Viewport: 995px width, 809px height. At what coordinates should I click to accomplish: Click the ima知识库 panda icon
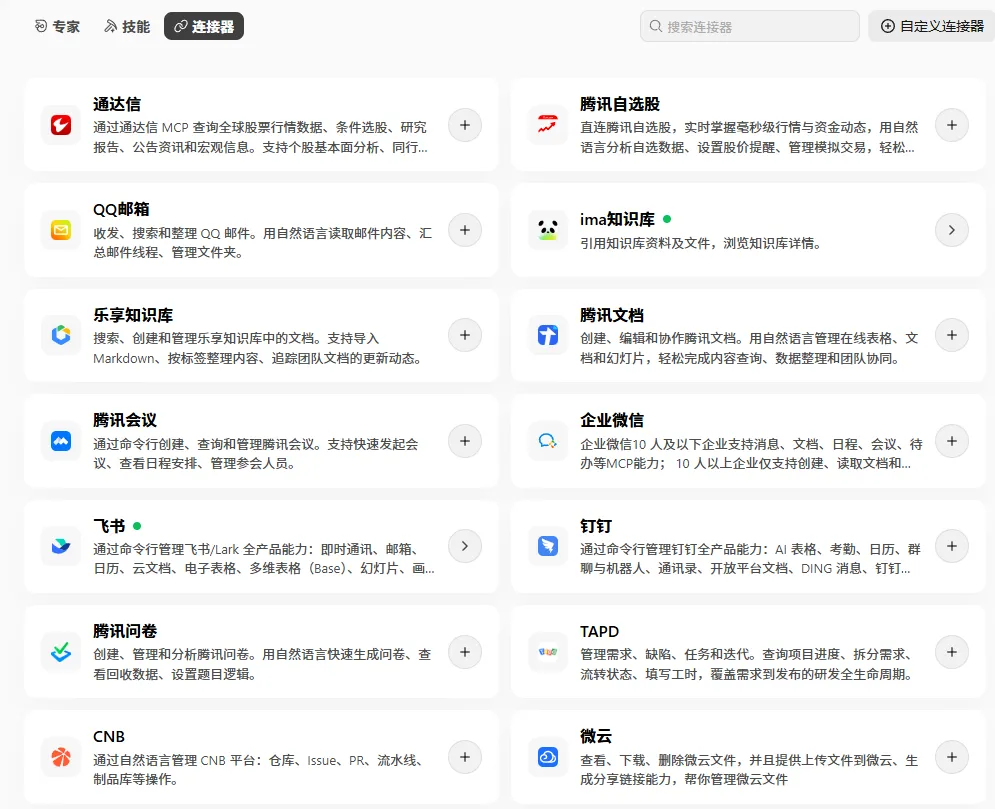[x=548, y=230]
